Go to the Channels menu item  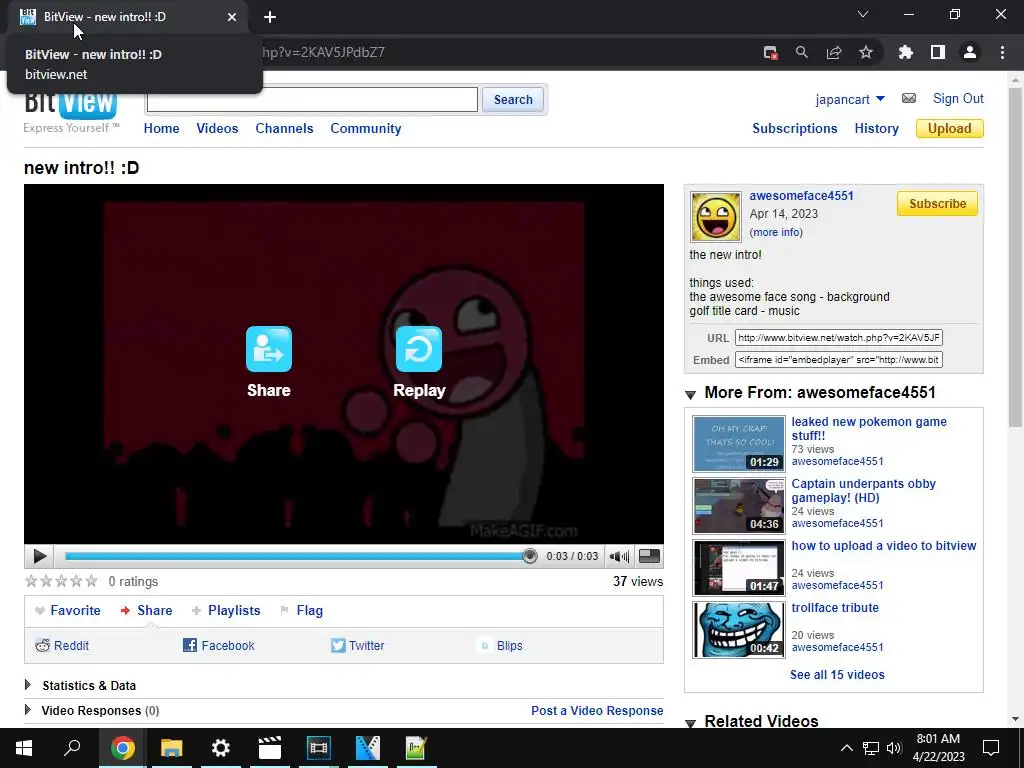[284, 129]
